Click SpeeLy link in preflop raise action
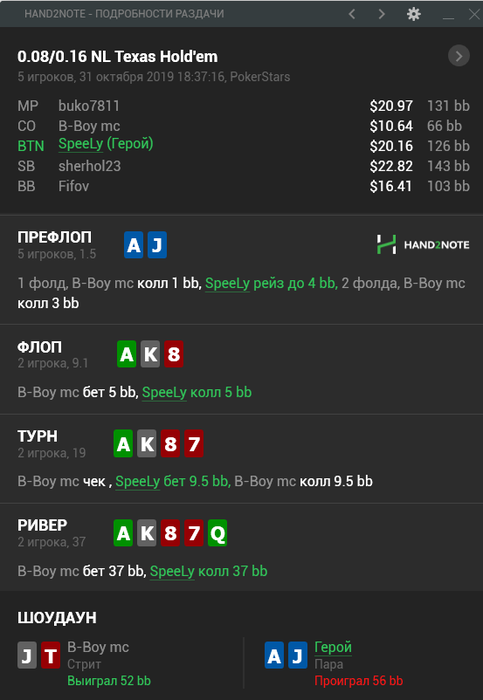Image resolution: width=483 pixels, height=700 pixels. [x=227, y=283]
